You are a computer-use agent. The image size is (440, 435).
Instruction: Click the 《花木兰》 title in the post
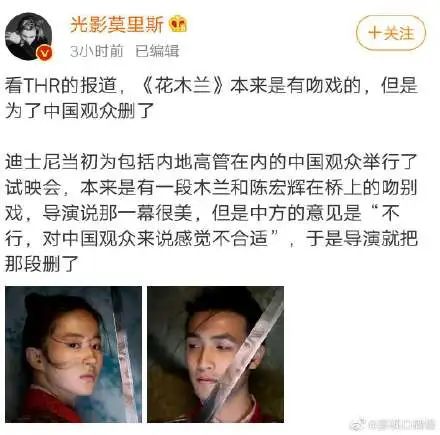point(182,86)
